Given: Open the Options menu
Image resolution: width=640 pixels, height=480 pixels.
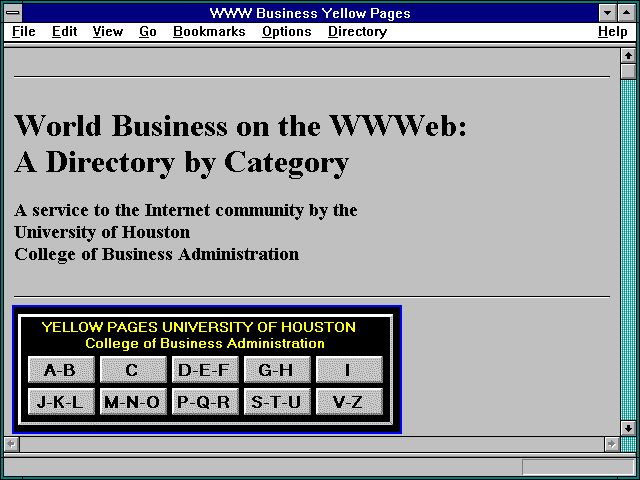Looking at the screenshot, I should coord(287,32).
